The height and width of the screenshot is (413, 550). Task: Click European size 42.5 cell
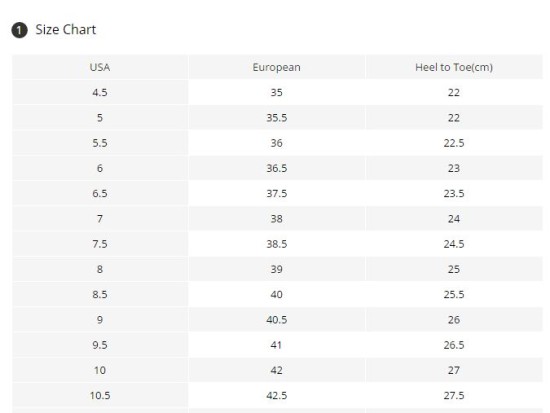point(277,395)
